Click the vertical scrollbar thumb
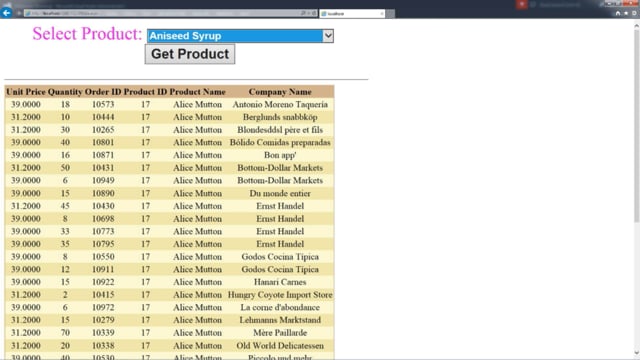Image resolution: width=640 pixels, height=360 pixels. [636, 126]
